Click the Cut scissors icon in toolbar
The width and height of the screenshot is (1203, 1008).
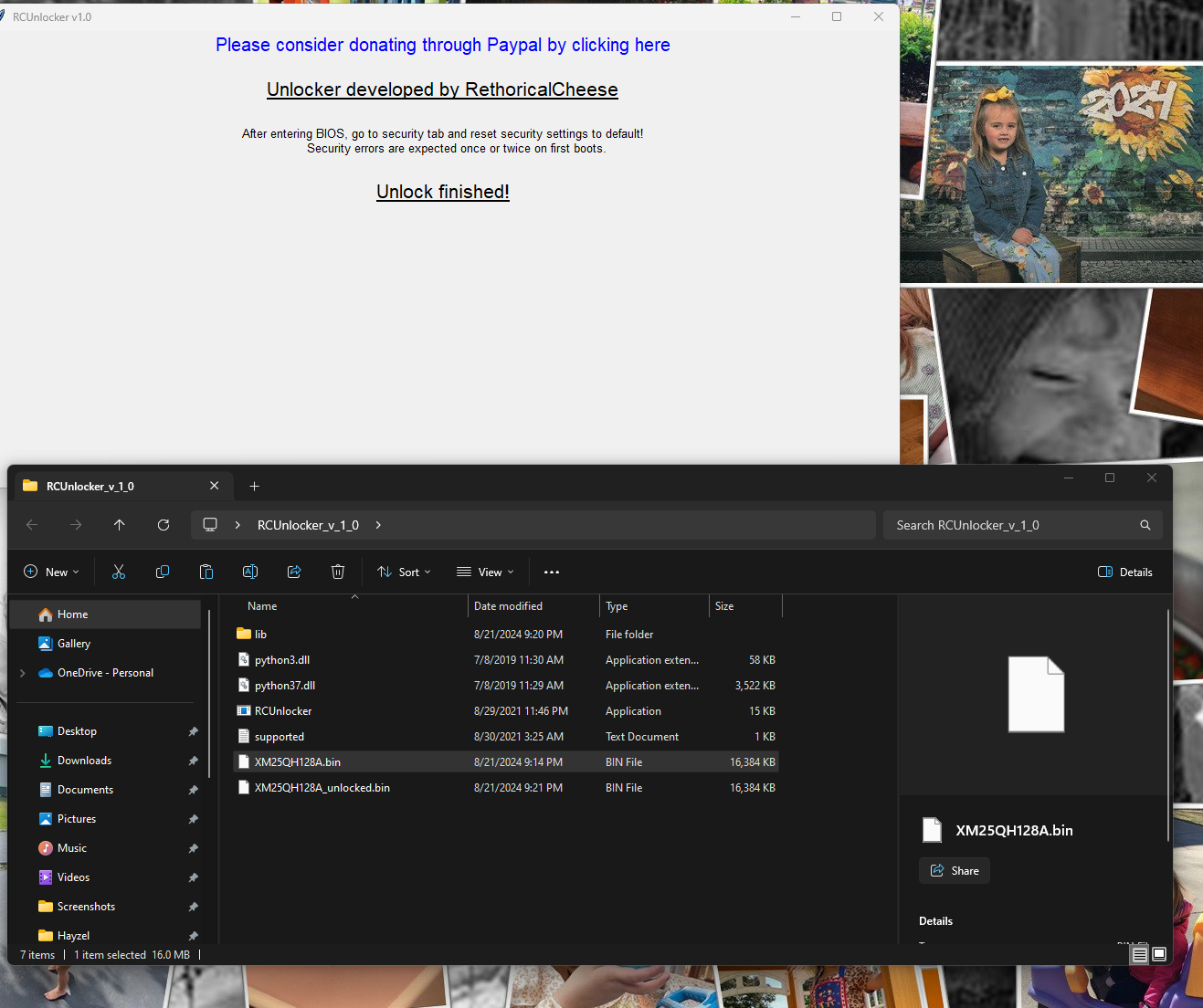click(x=119, y=572)
